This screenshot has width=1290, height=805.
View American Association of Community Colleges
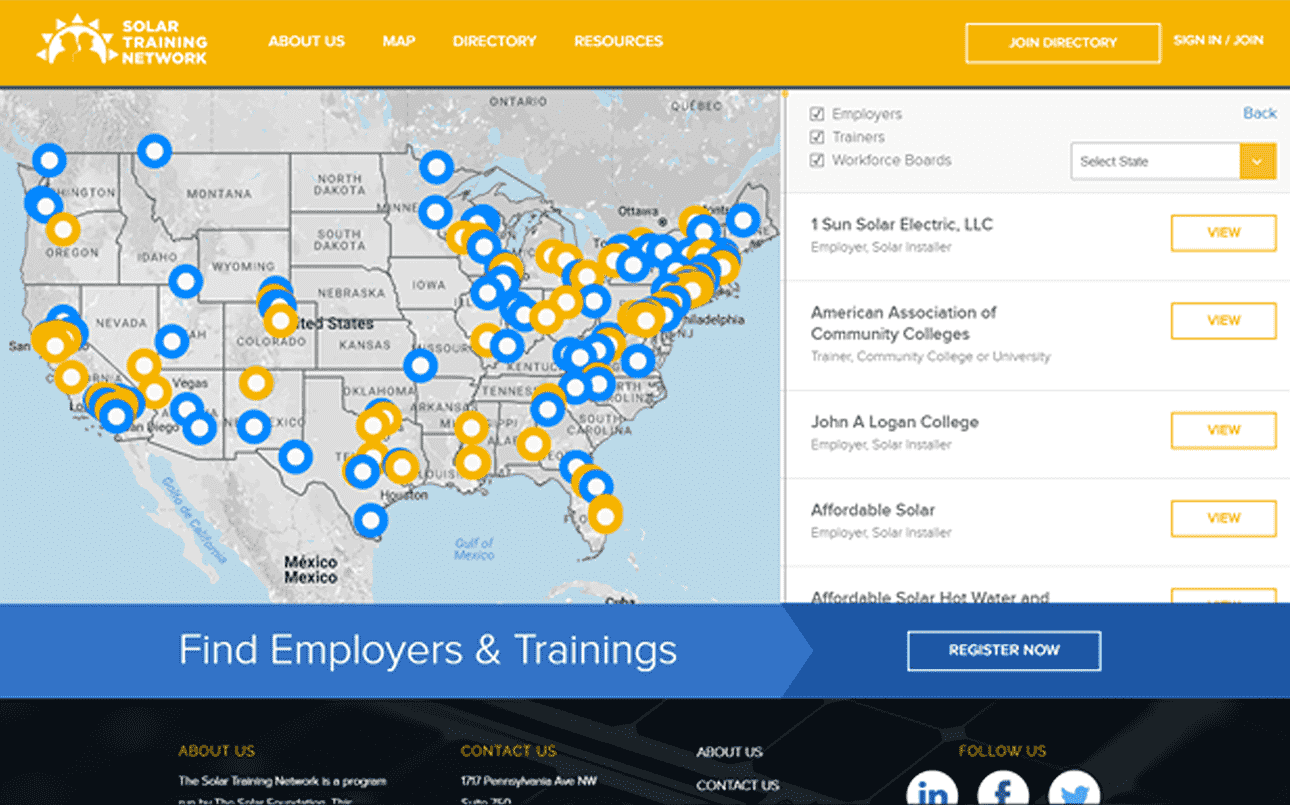[x=1223, y=321]
